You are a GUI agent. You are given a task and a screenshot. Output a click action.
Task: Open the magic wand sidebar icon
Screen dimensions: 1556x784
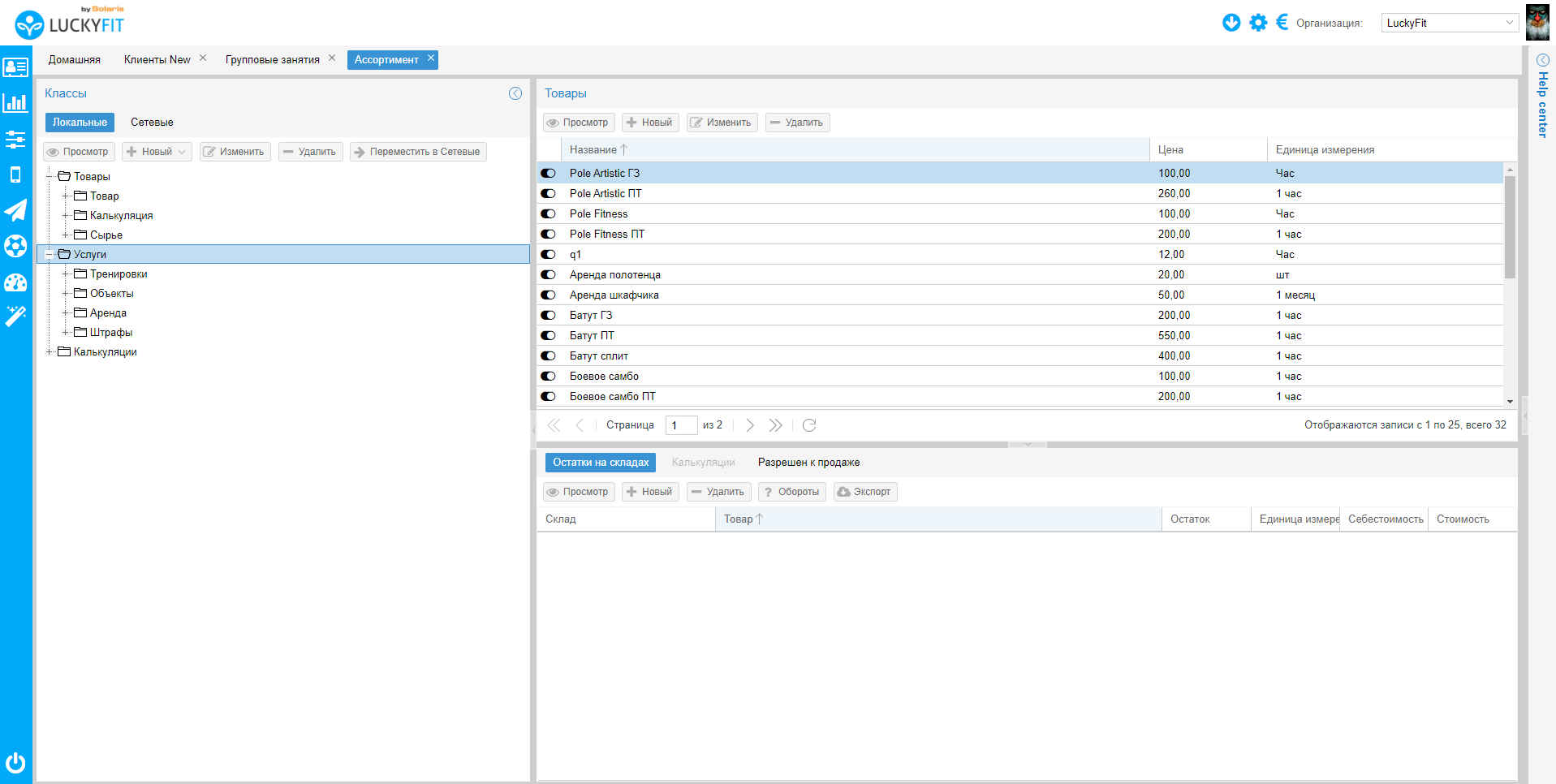pos(15,316)
